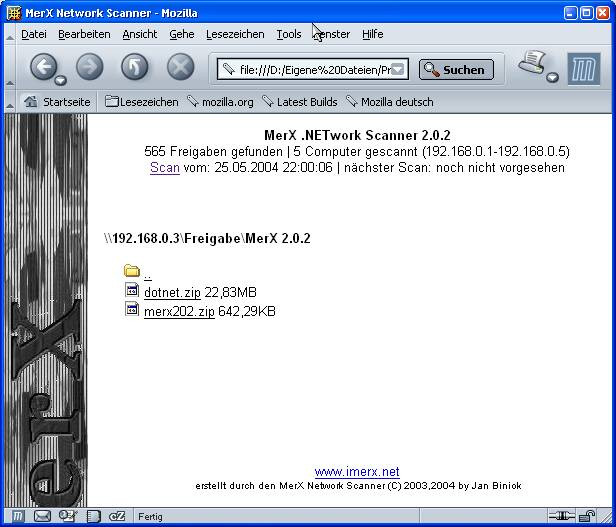
Task: Click the '565 Freigaben gefunden' text
Action: [x=213, y=151]
